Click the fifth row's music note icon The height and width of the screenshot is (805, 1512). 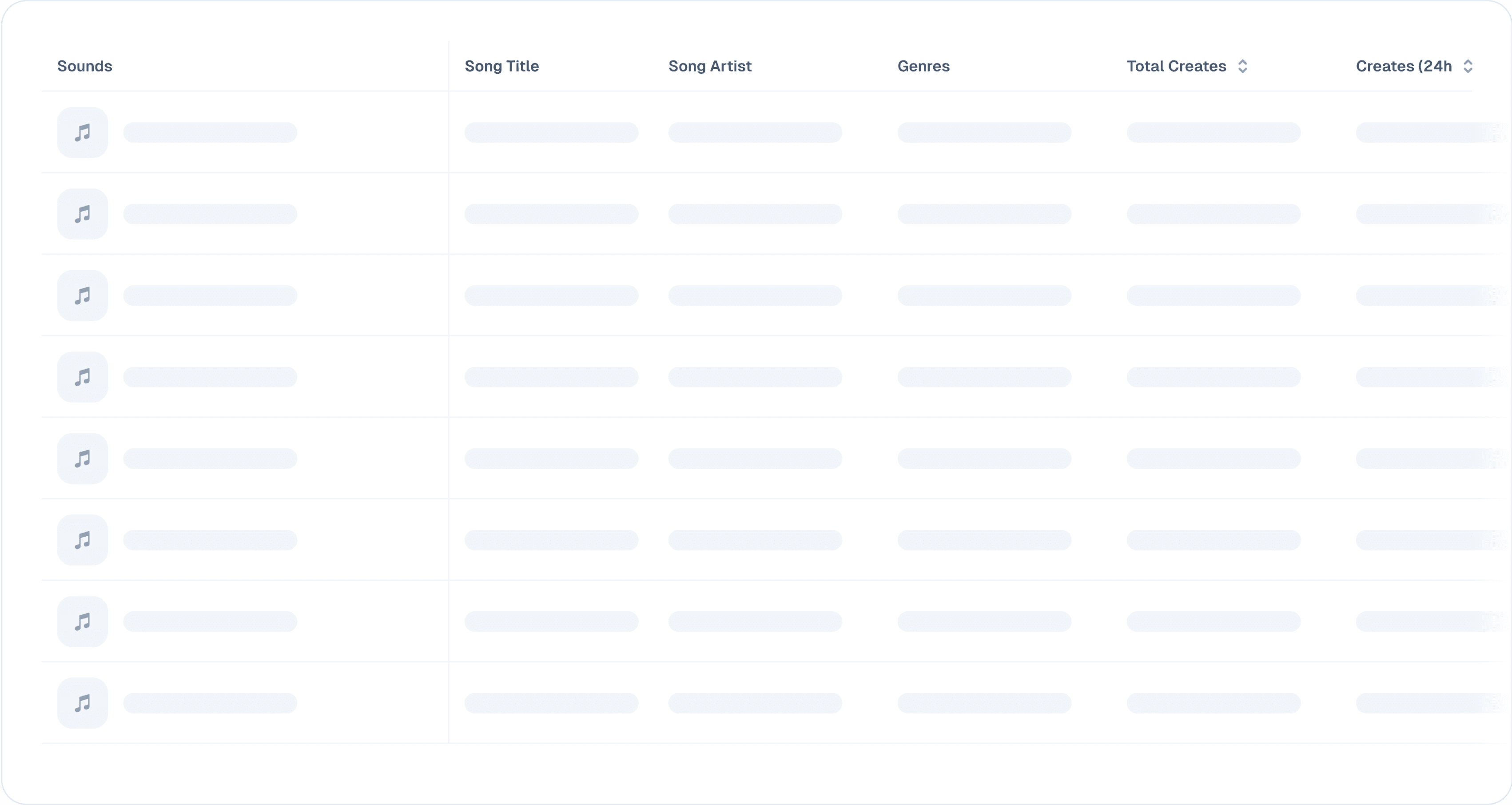click(x=82, y=458)
